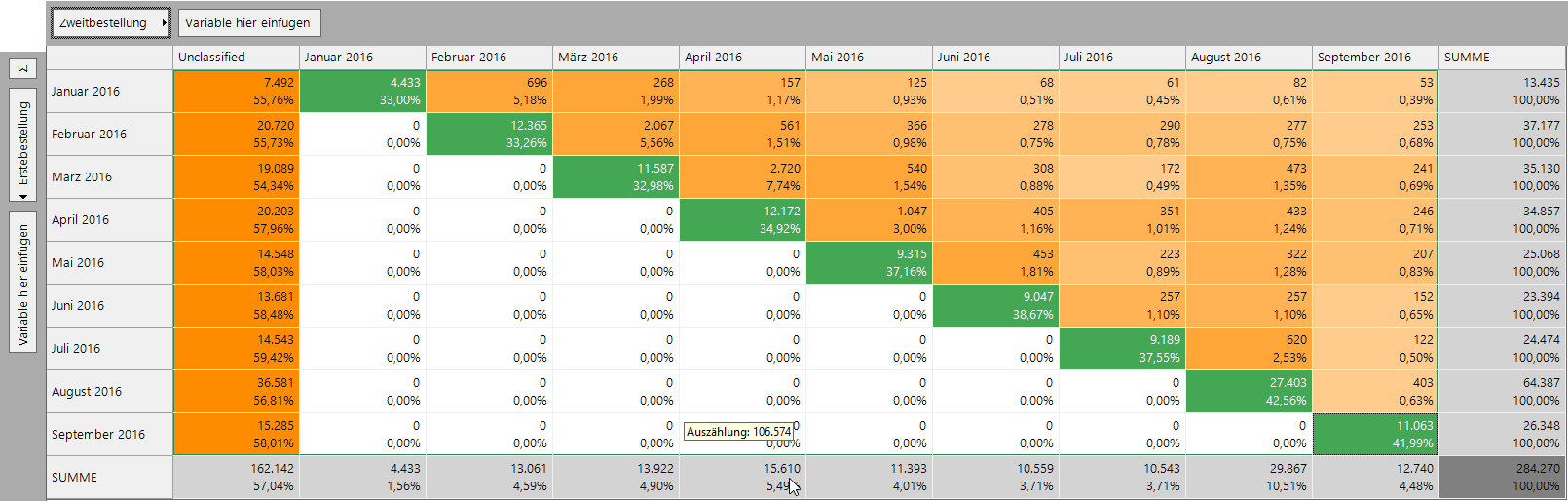Click the SUMME row total 29.867 / 10,51%
1568x501 pixels.
[1250, 477]
